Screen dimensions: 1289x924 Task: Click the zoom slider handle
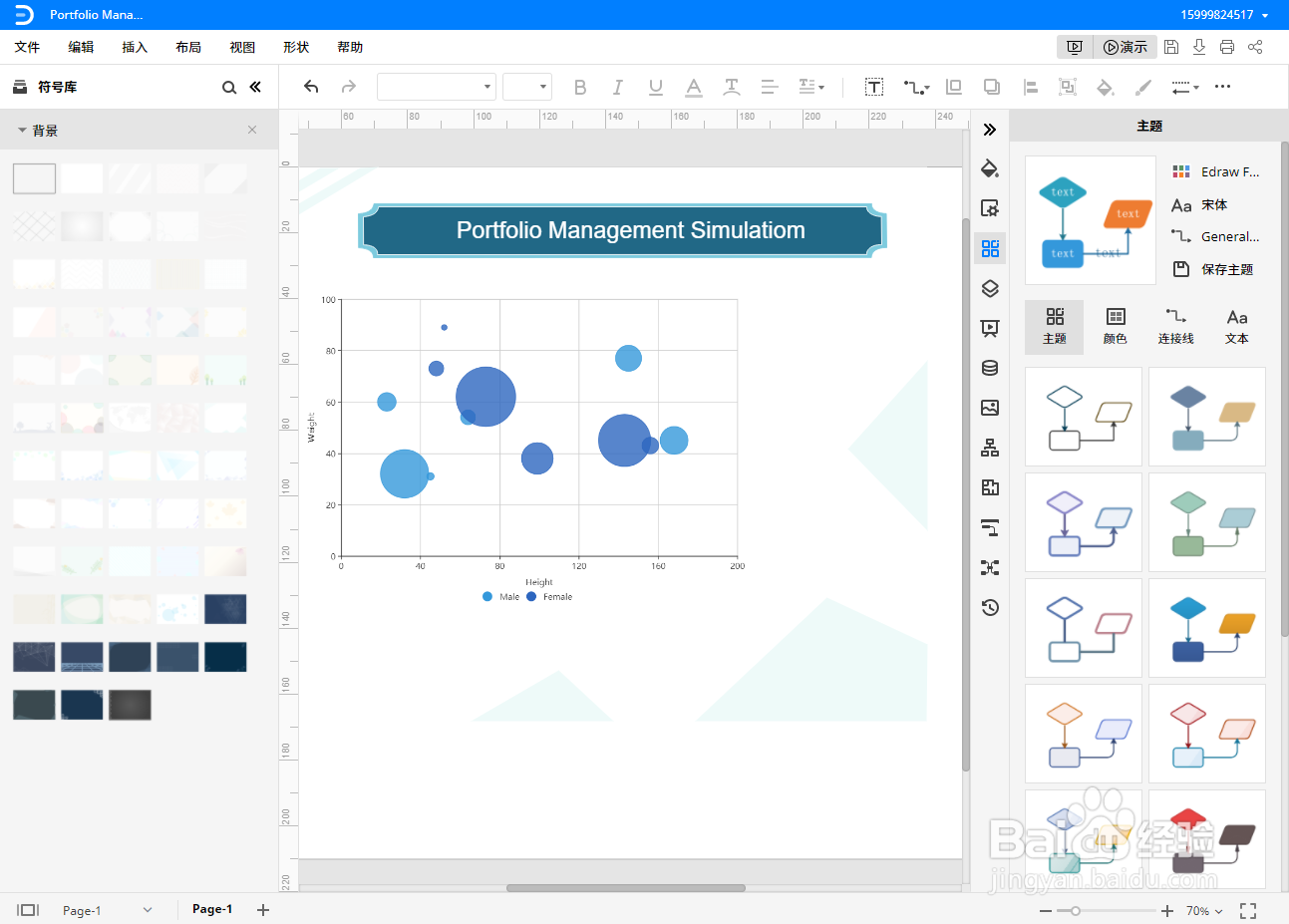(x=1076, y=911)
